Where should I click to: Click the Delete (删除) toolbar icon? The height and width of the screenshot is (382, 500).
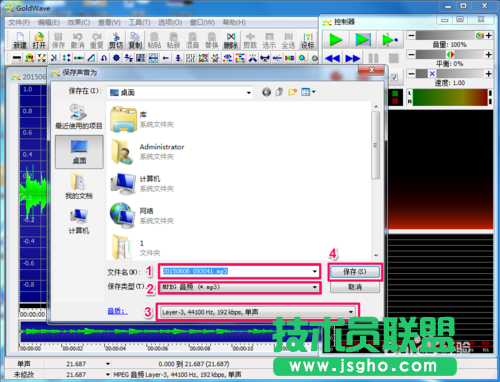click(x=231, y=40)
